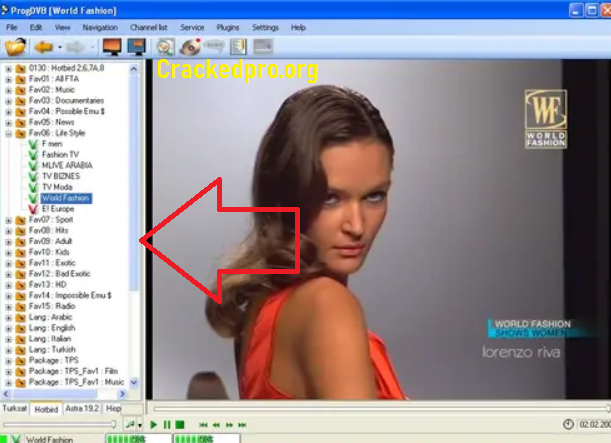This screenshot has height=443, width=611.
Task: Select the TV Moda channel
Action: 57,187
